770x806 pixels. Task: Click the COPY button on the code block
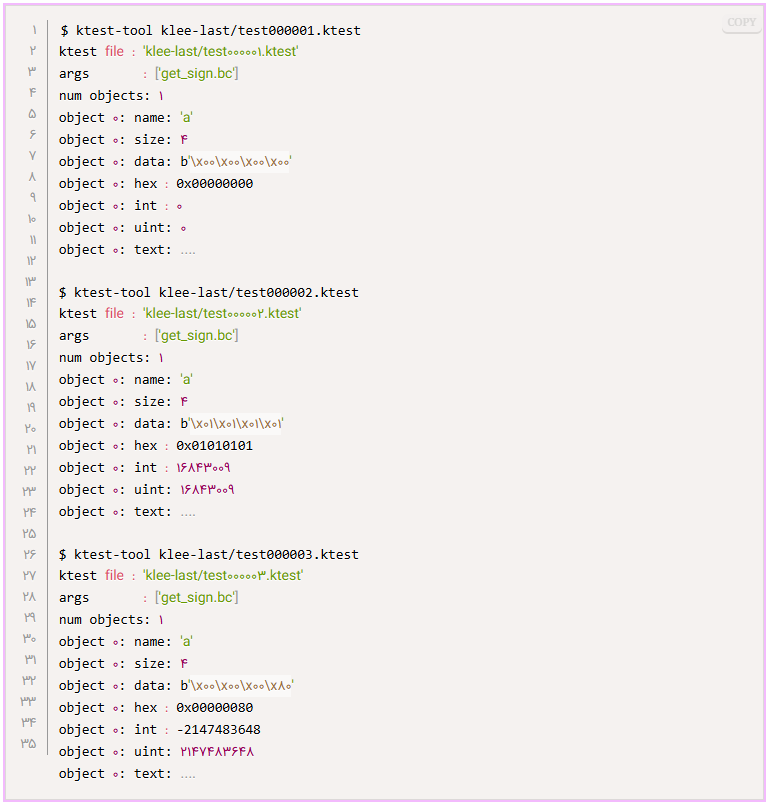(741, 23)
